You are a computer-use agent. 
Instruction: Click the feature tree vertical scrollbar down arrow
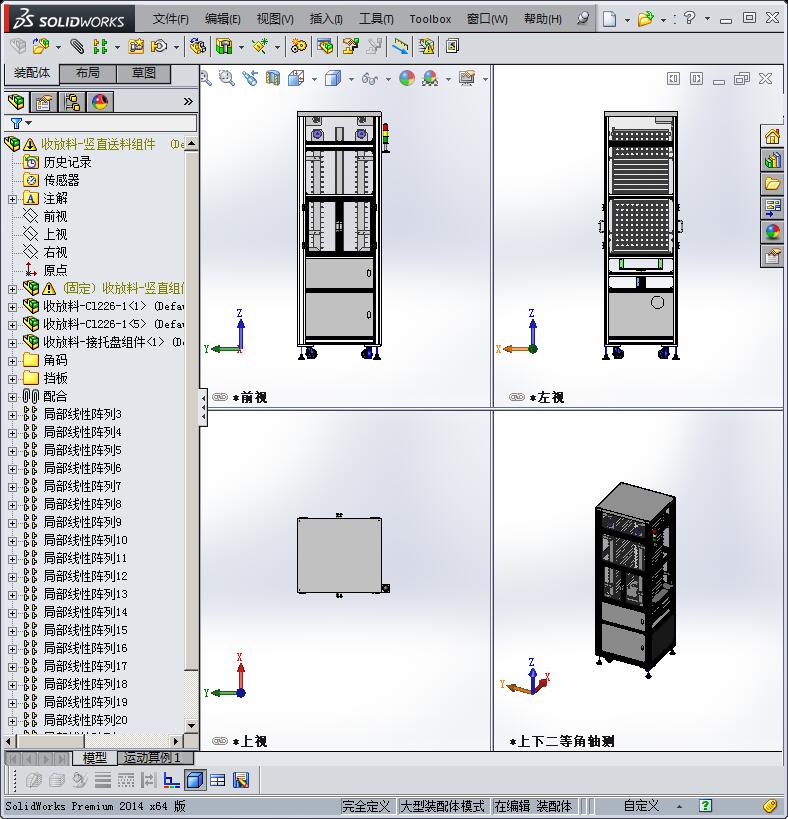click(192, 725)
